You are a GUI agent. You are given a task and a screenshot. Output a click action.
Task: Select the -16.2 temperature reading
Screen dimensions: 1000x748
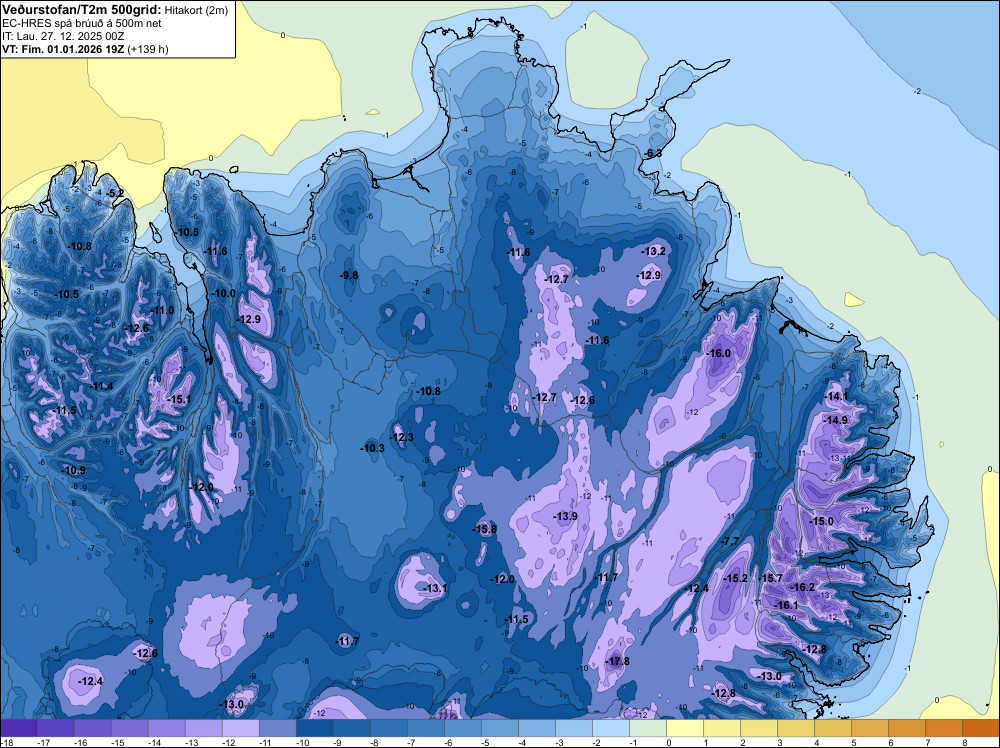(x=802, y=587)
